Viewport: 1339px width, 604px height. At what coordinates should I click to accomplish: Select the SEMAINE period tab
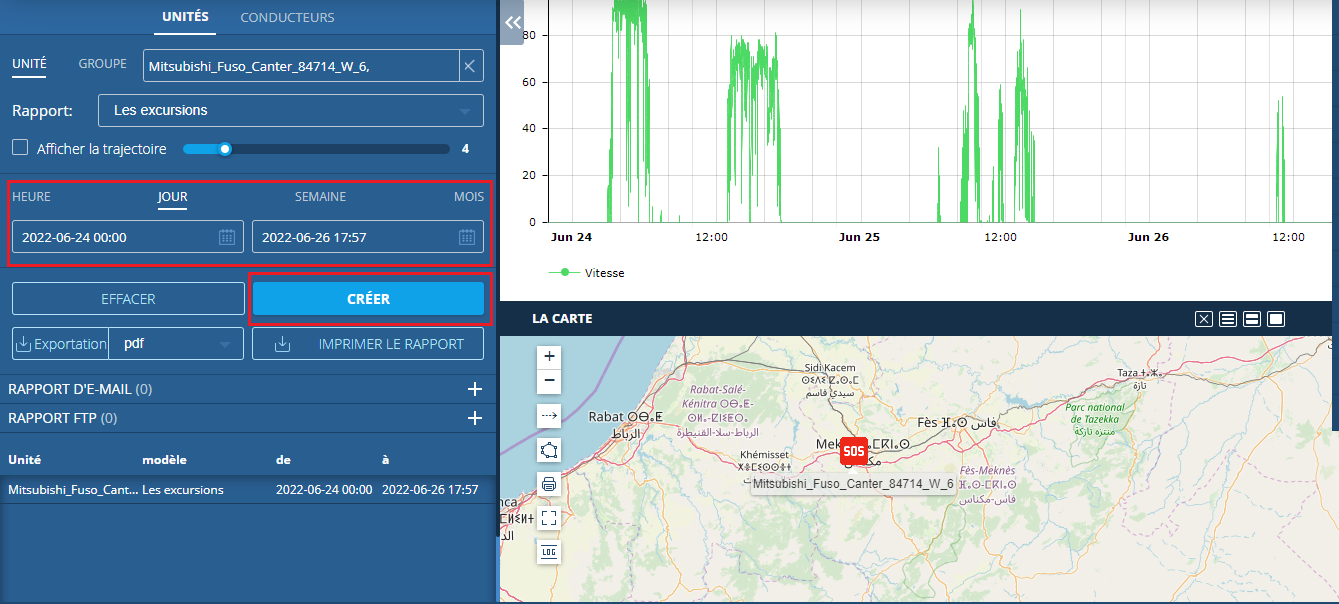320,197
